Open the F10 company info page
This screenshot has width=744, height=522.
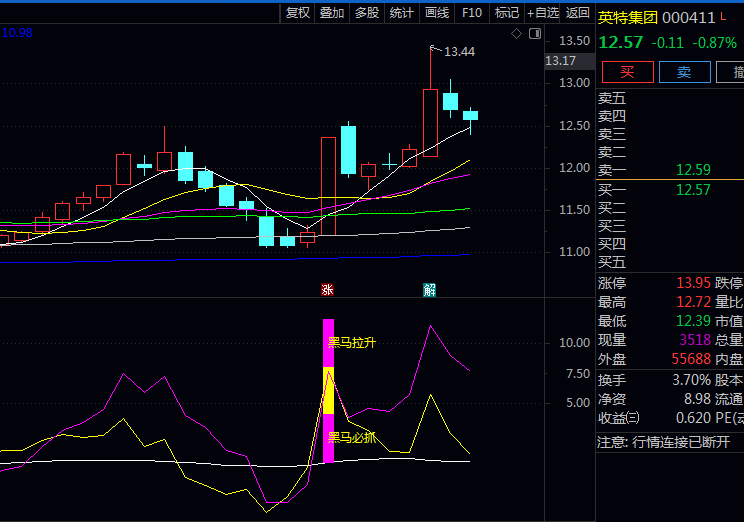[472, 13]
